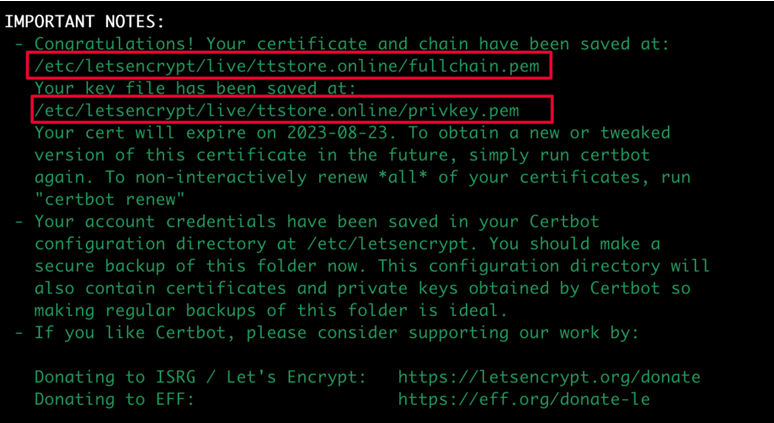
Task: Click the IMPORTANT NOTES heading
Action: 85,21
